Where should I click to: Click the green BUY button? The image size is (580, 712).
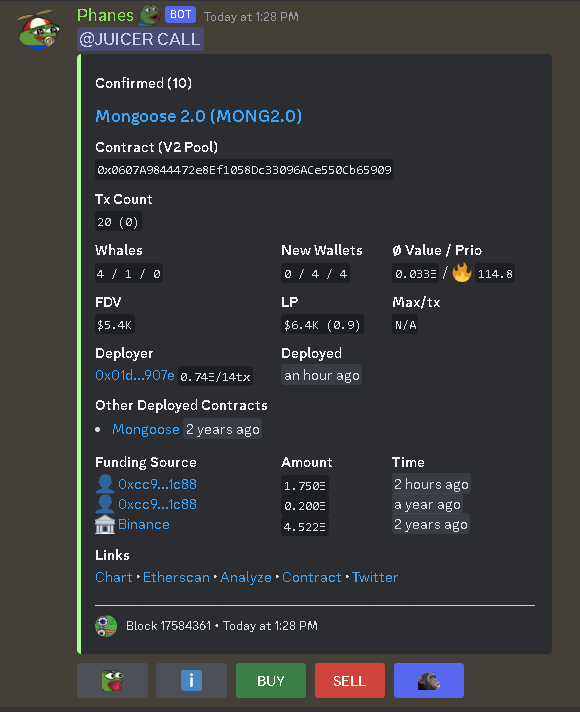[x=271, y=680]
